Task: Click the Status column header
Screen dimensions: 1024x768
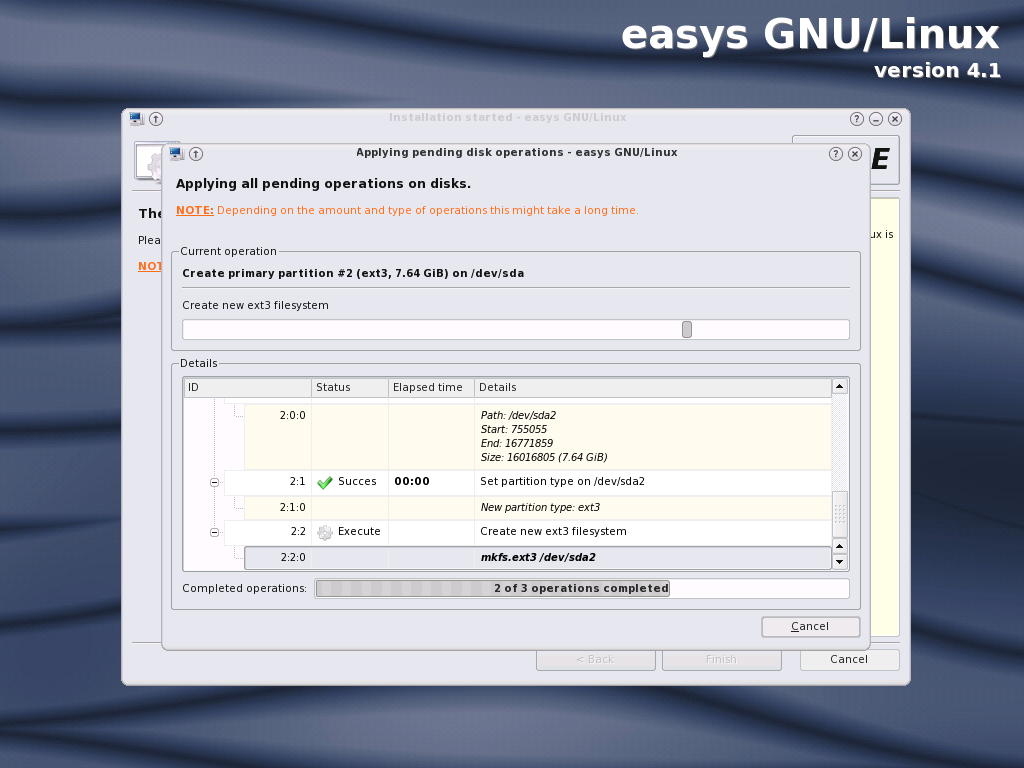Action: pyautogui.click(x=350, y=387)
